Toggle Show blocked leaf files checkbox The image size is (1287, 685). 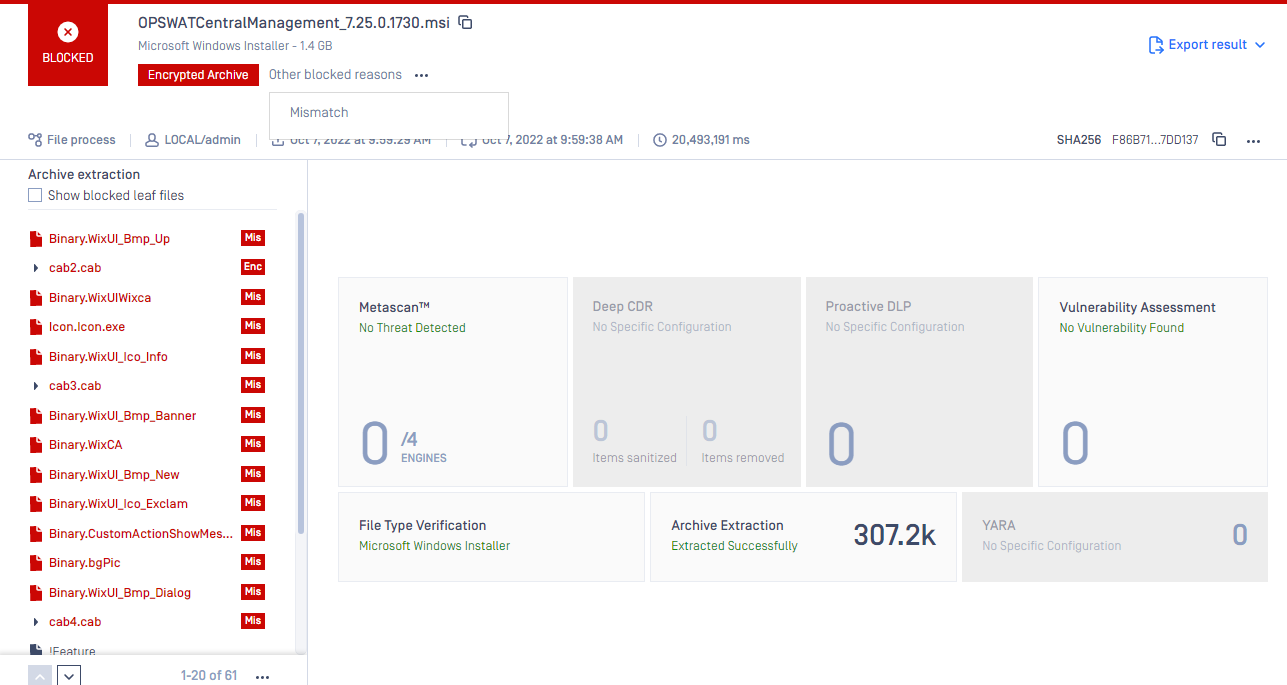(35, 195)
